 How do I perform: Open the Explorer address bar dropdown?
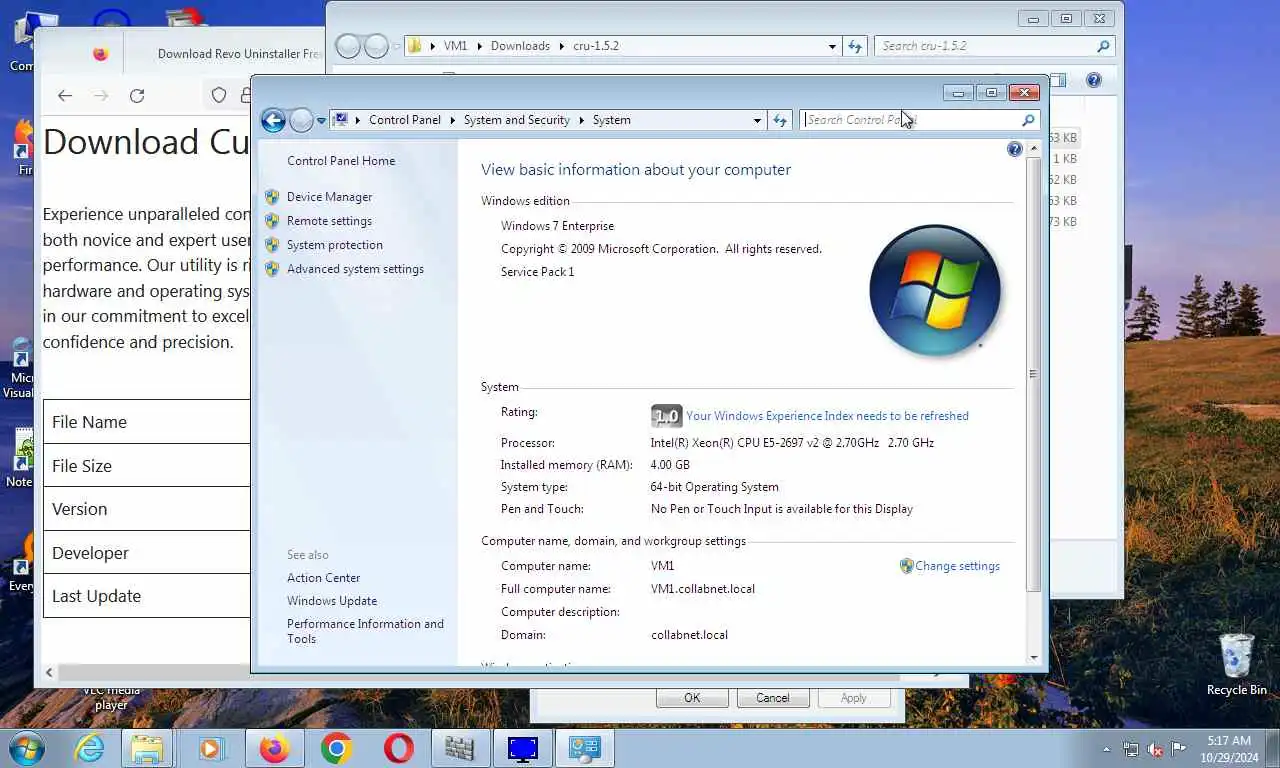point(832,46)
